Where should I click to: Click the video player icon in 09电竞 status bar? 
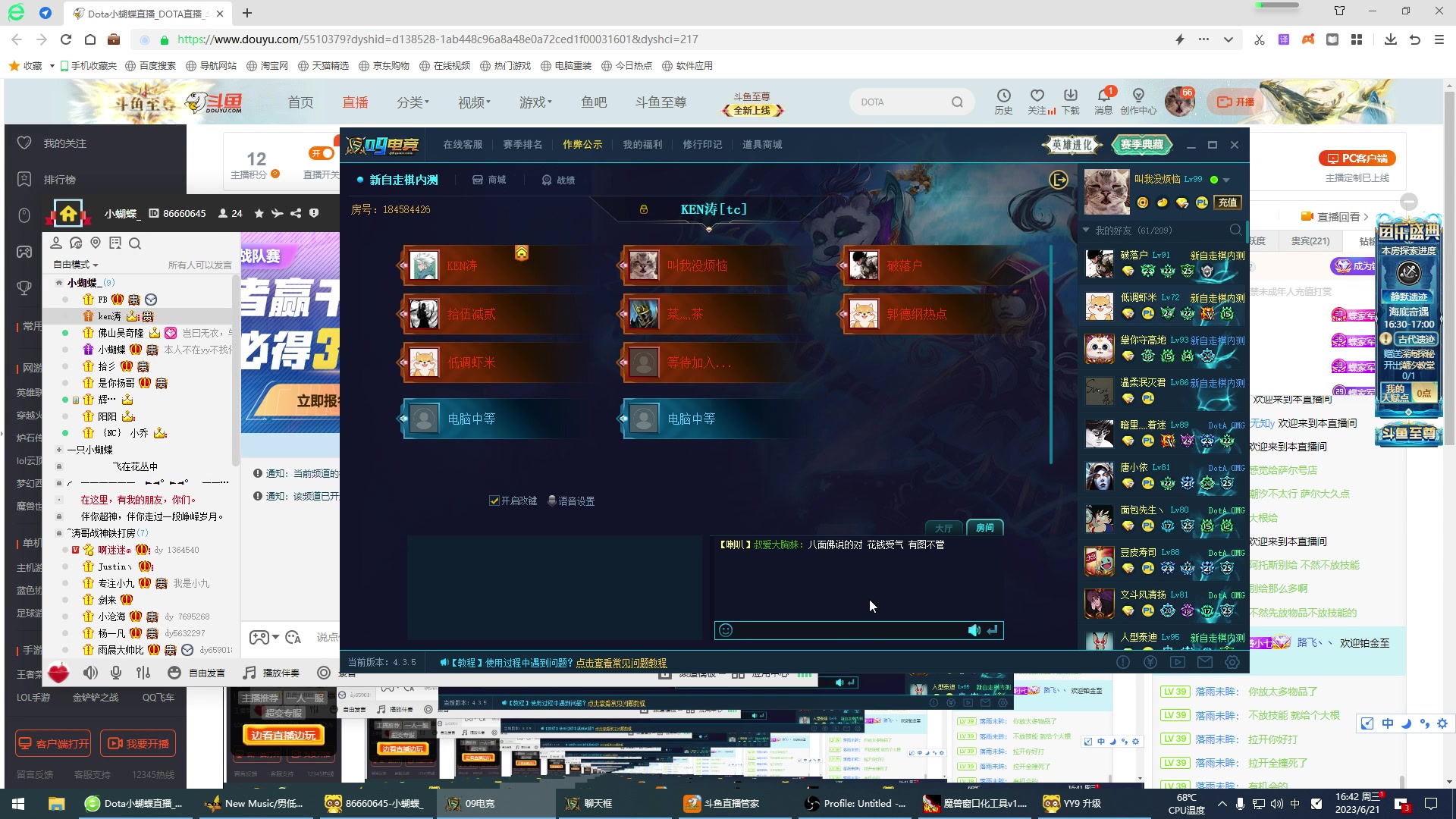coord(1178,662)
